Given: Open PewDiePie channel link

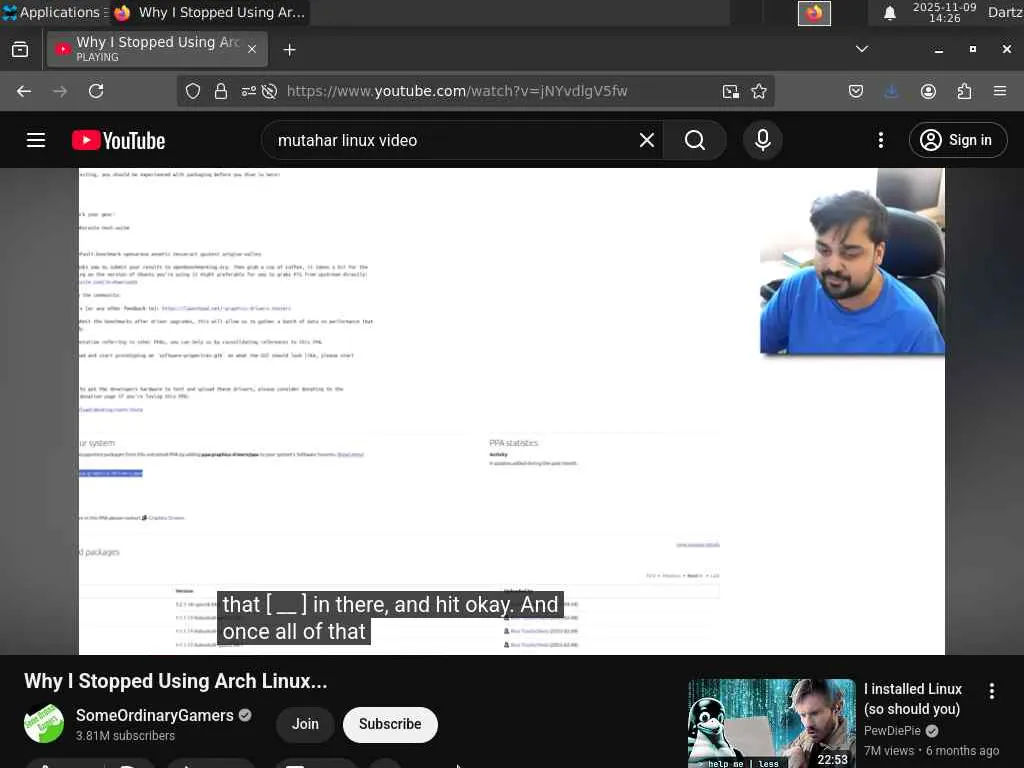Looking at the screenshot, I should point(892,731).
